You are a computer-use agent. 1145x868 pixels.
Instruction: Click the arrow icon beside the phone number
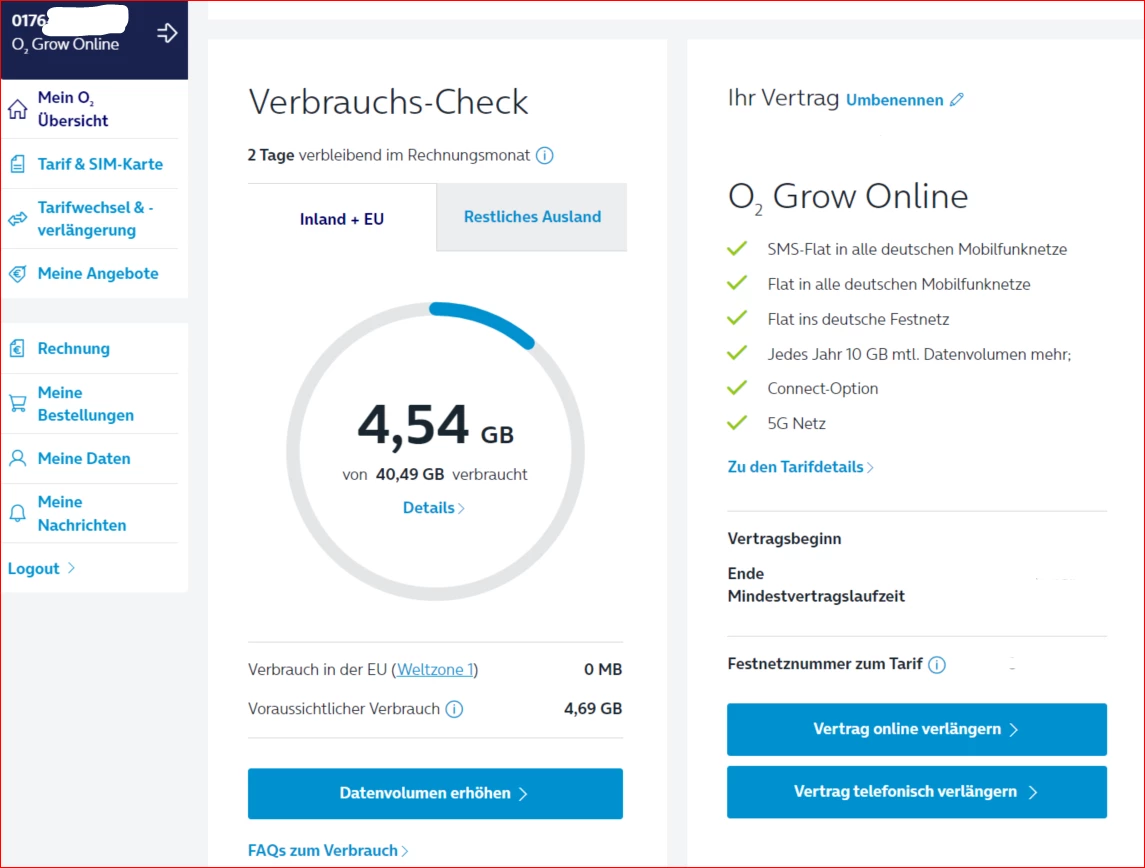(x=167, y=33)
